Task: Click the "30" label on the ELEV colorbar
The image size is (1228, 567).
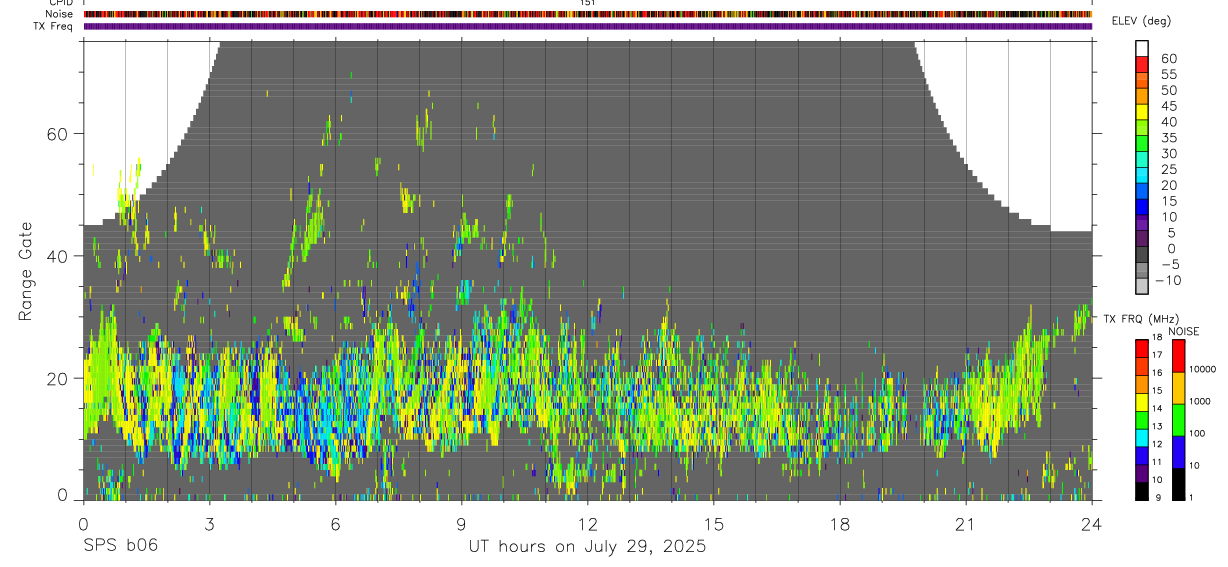Action: click(1168, 153)
